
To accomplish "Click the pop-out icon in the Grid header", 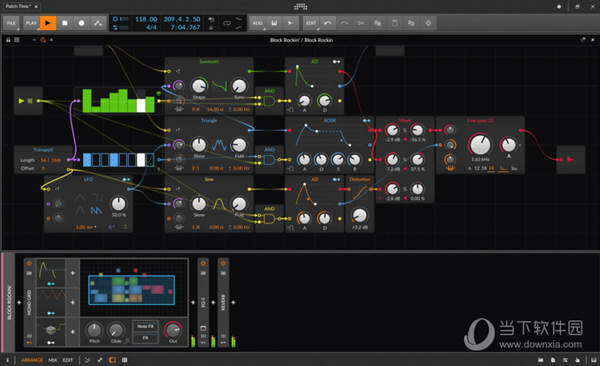I will tap(583, 40).
